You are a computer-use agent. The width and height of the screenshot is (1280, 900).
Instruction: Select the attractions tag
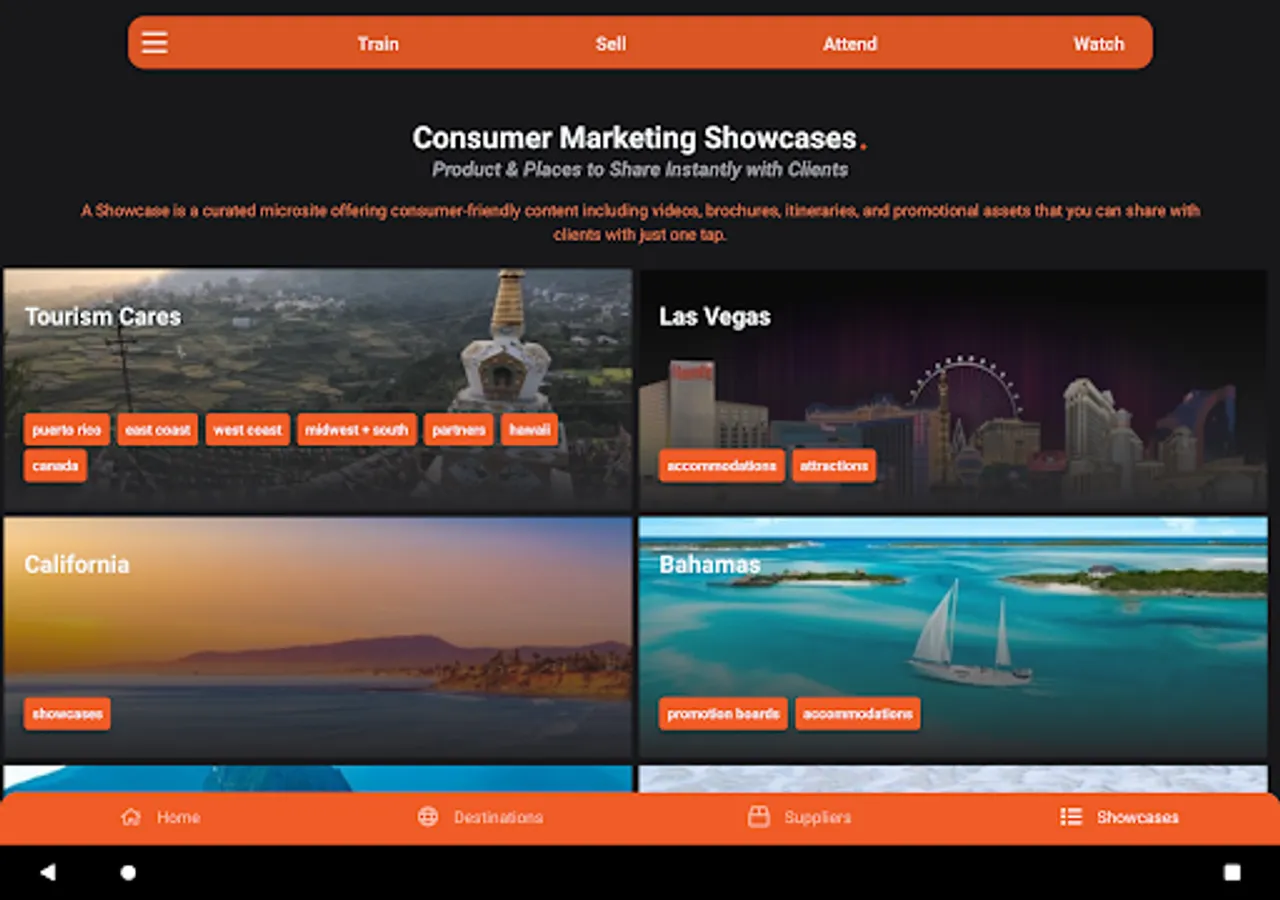coord(834,466)
